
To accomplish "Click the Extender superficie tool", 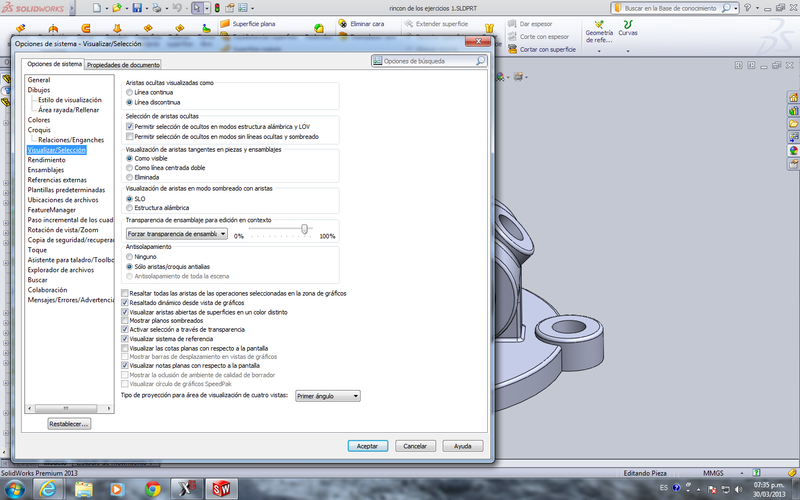I will tap(436, 24).
